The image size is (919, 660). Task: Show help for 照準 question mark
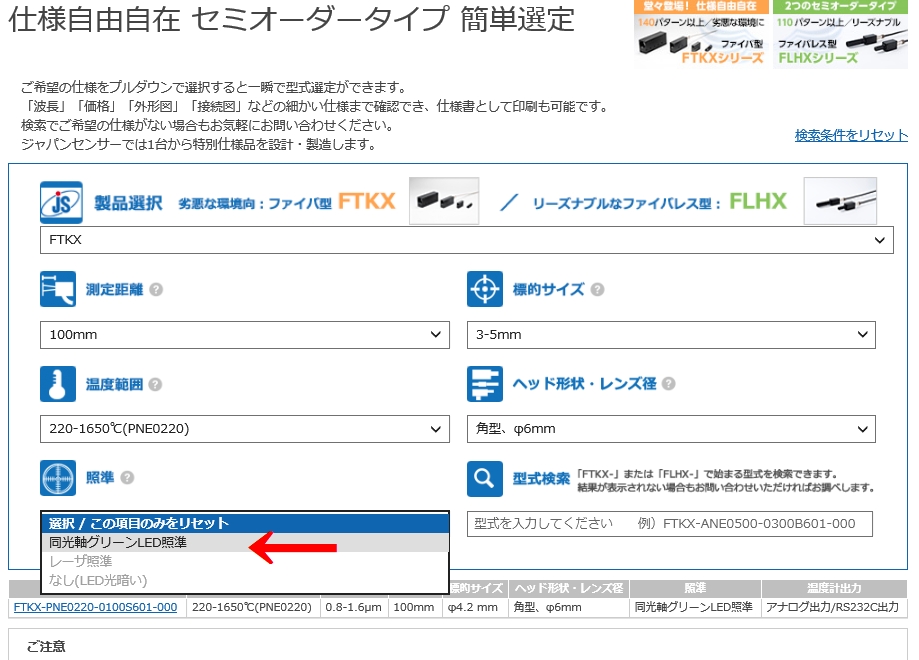click(x=127, y=478)
